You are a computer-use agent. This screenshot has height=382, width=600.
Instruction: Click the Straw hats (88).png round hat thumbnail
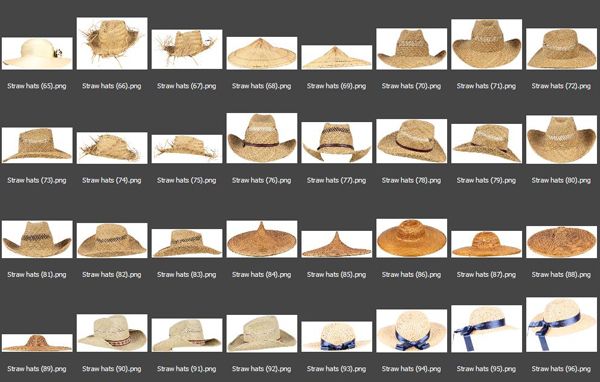pos(561,242)
